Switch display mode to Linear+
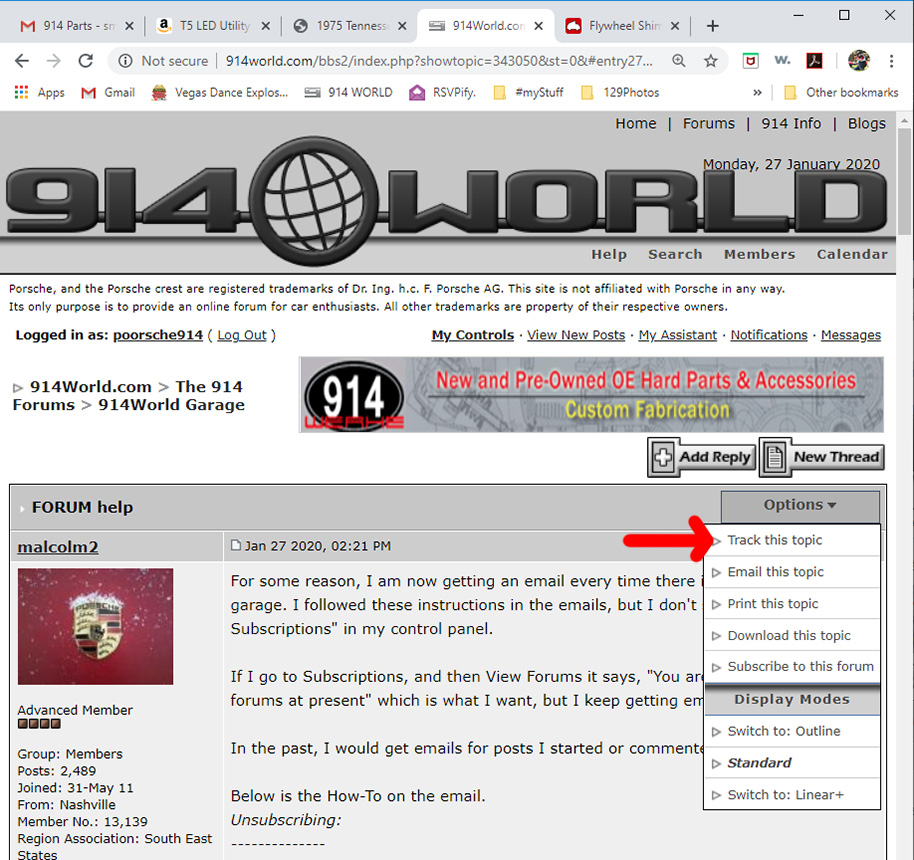The width and height of the screenshot is (914, 860). coord(792,795)
